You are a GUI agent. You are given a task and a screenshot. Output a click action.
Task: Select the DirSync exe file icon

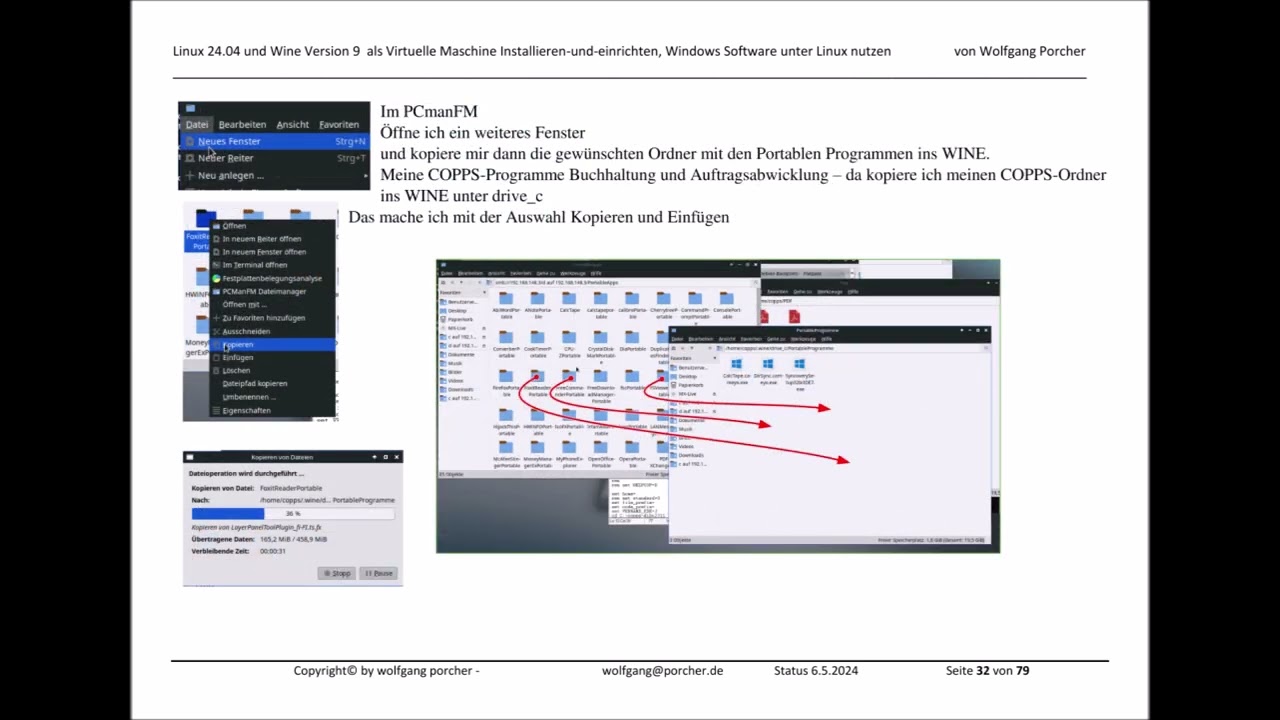[x=767, y=364]
